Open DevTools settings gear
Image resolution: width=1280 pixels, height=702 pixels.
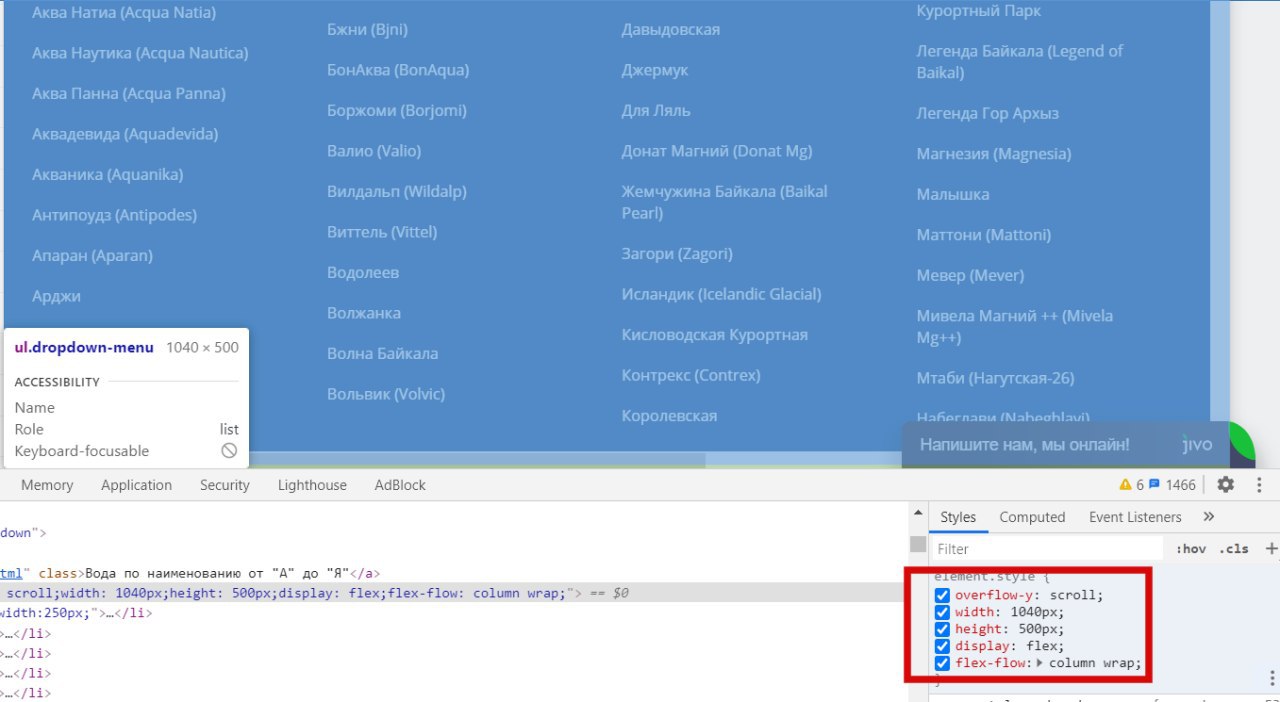click(1225, 485)
